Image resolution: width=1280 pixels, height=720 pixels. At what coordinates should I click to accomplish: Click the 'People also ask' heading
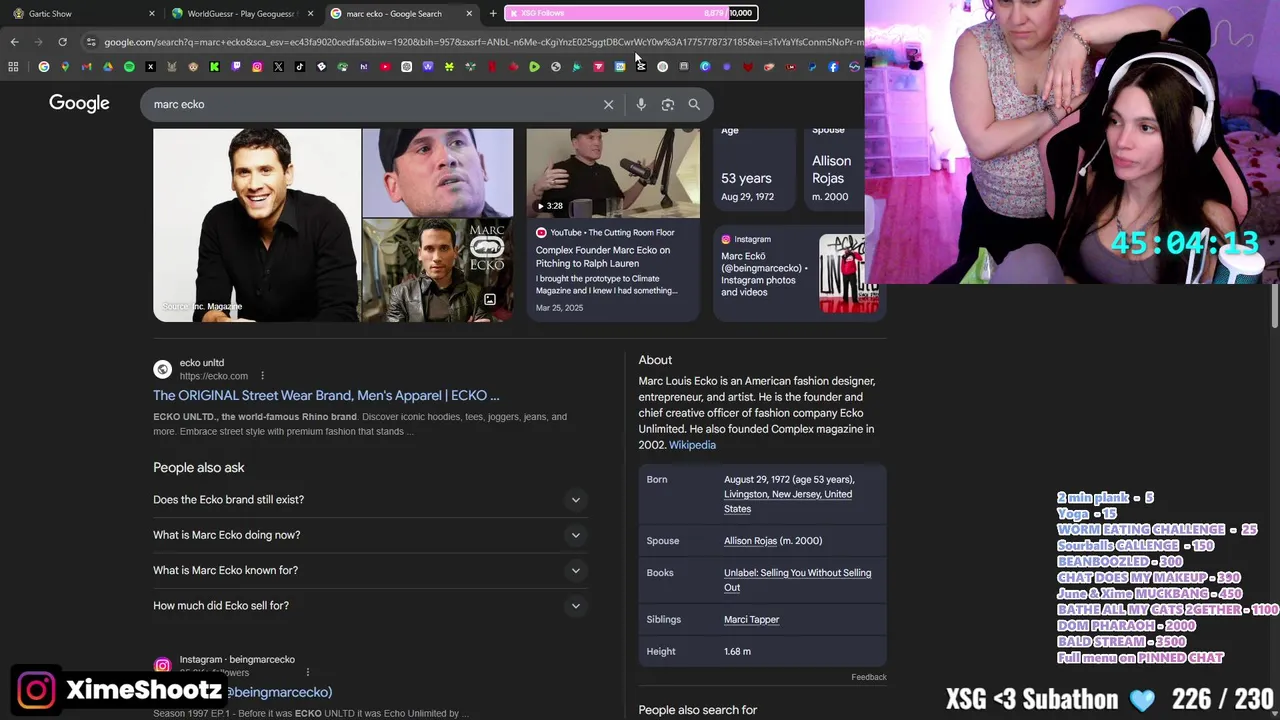pos(198,468)
